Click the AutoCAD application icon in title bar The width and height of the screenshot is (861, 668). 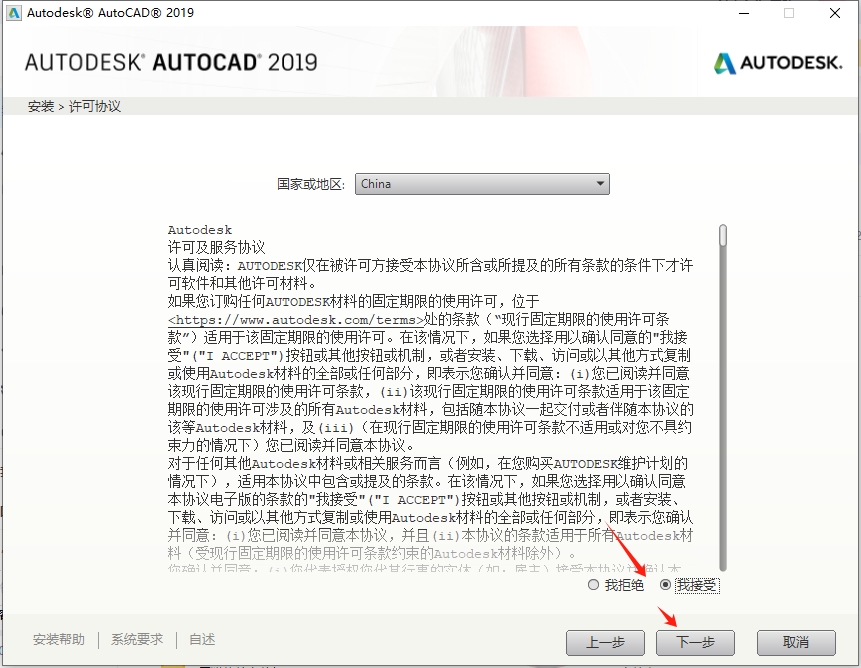pos(14,13)
